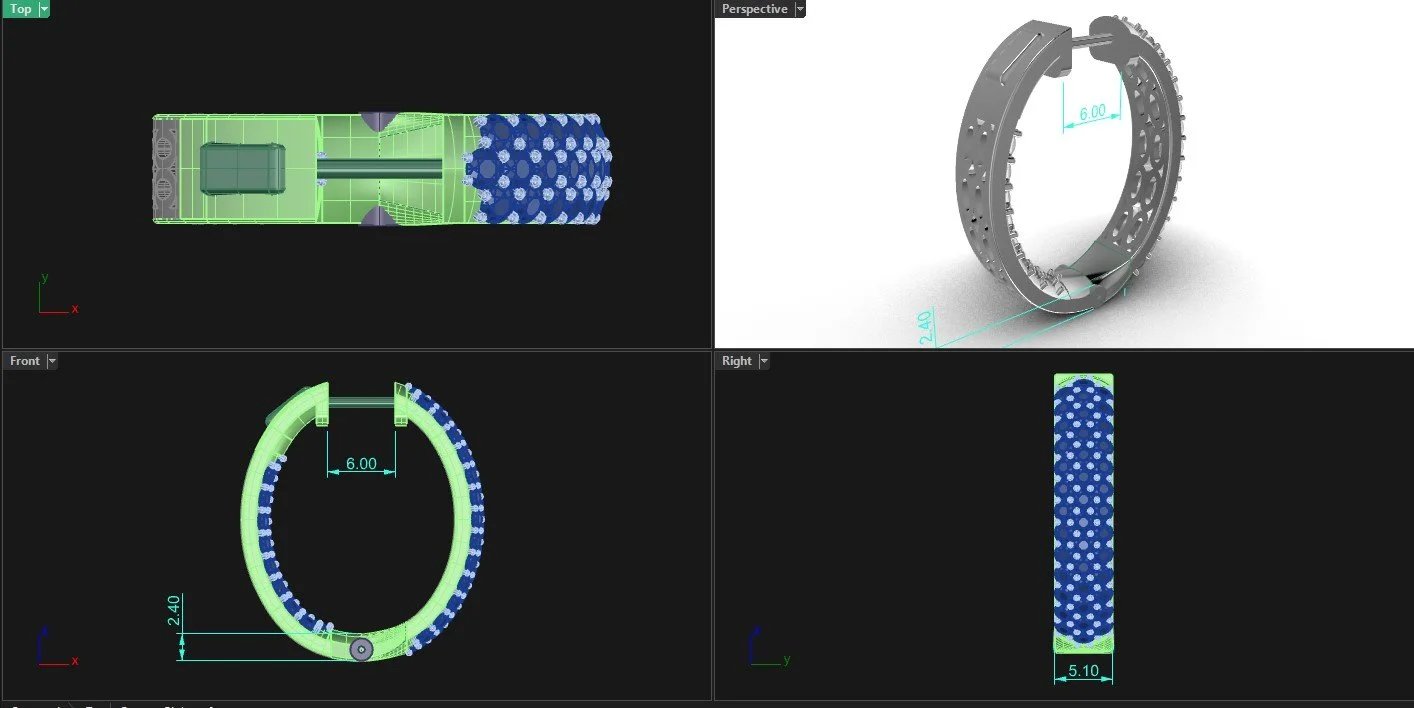This screenshot has width=1414, height=708.
Task: Select the 2.40 dimension in Front view
Action: pos(173,612)
